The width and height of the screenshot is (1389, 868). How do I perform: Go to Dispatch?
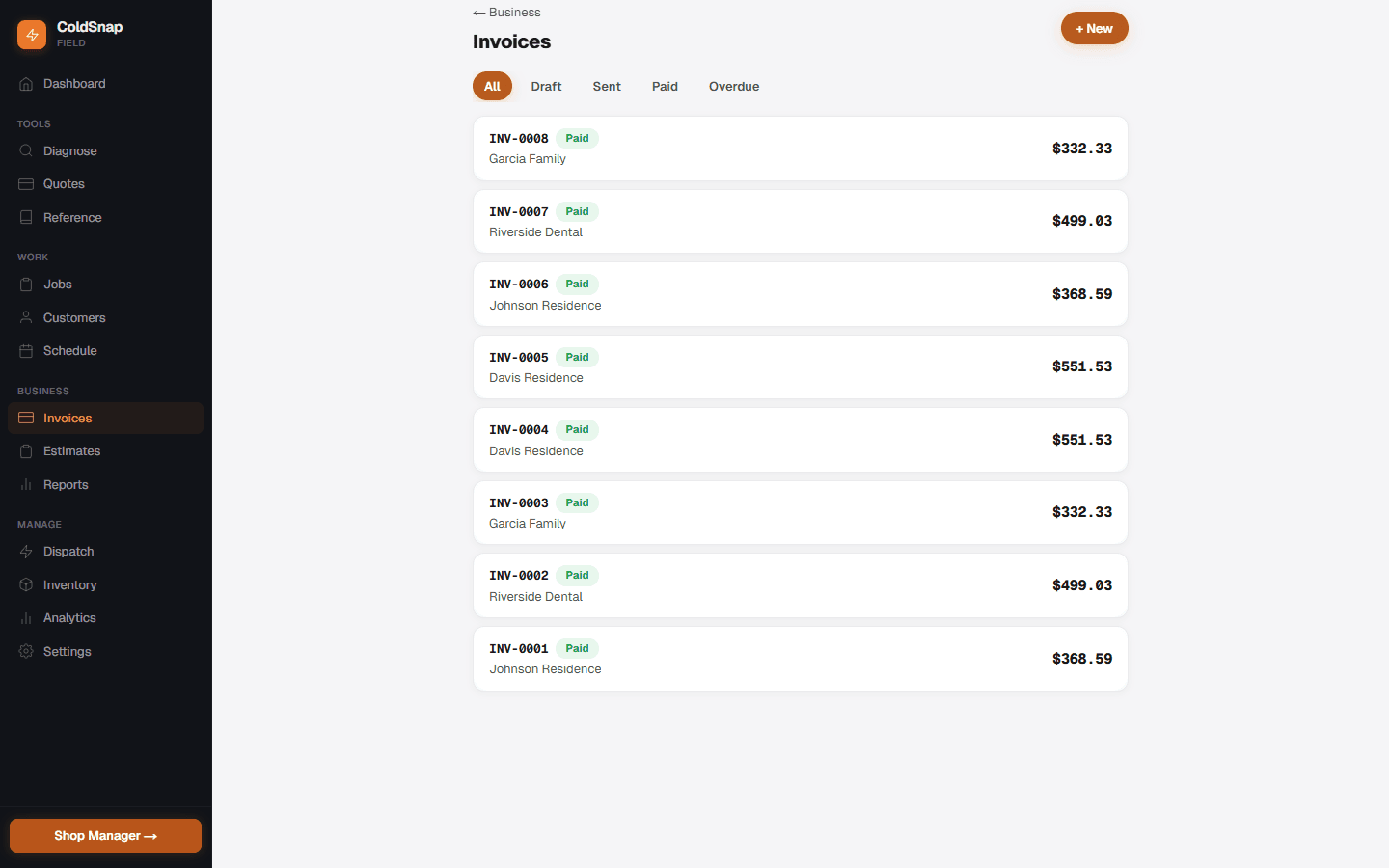coord(105,552)
